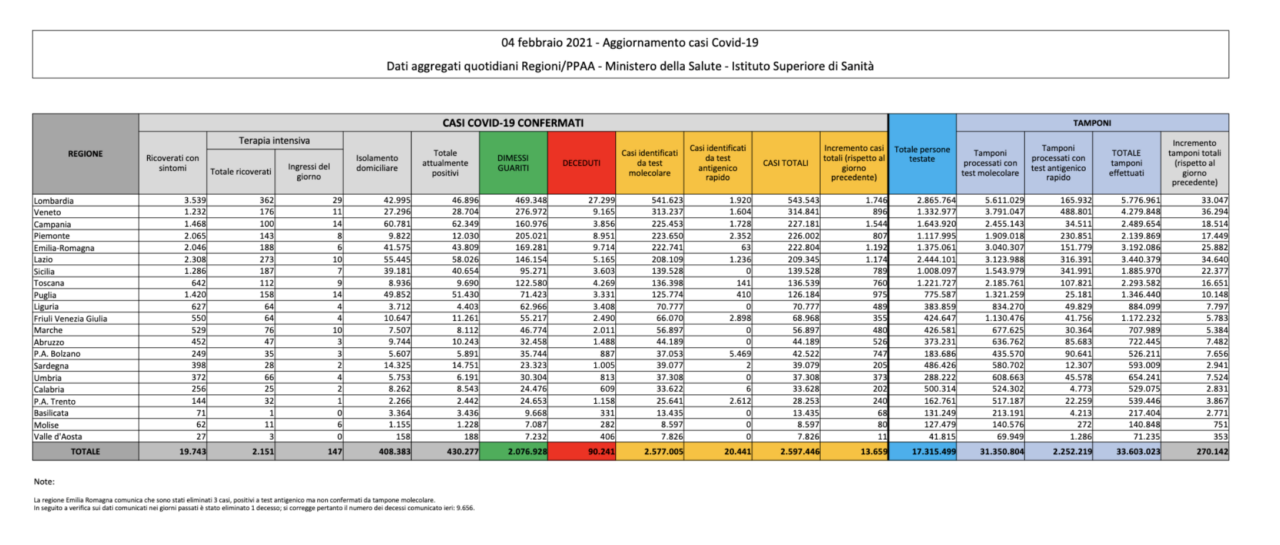Click 'Tamponi processati con test antigenico rapido' header
This screenshot has width=1280, height=545.
(1058, 161)
